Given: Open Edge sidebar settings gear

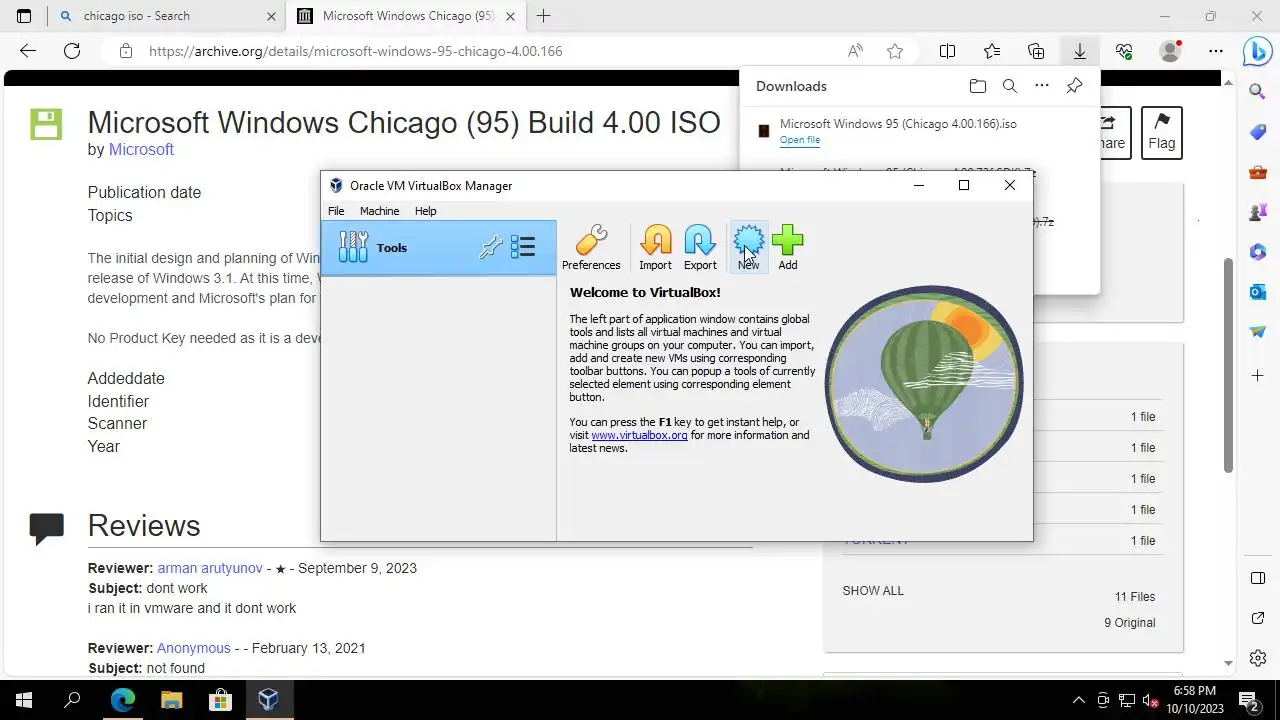Looking at the screenshot, I should tap(1258, 658).
